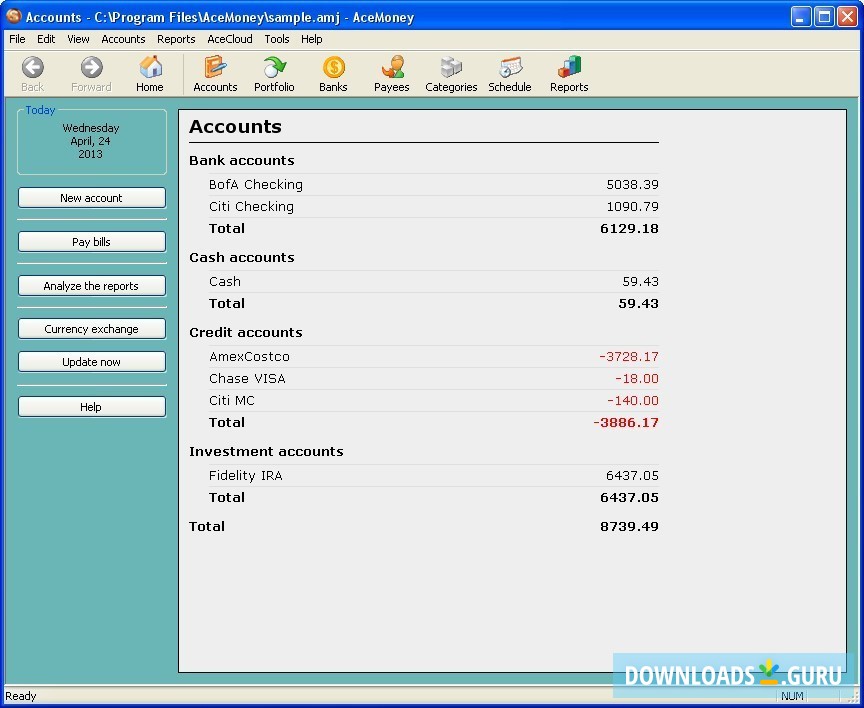The width and height of the screenshot is (864, 708).
Task: Click the Ready status bar text
Action: [20, 696]
